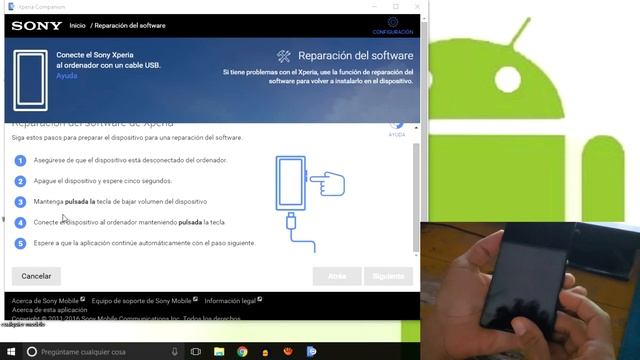Viewport: 640px width, 360px height.
Task: Click step 1 text about disconnecting the device
Action: pyautogui.click(x=130, y=160)
